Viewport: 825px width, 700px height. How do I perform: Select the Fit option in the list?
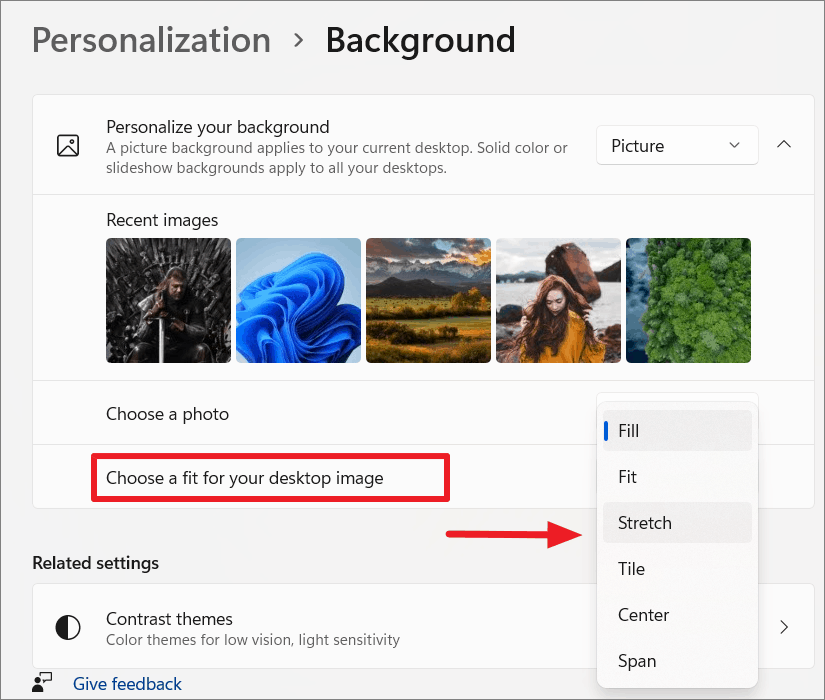[x=677, y=477]
